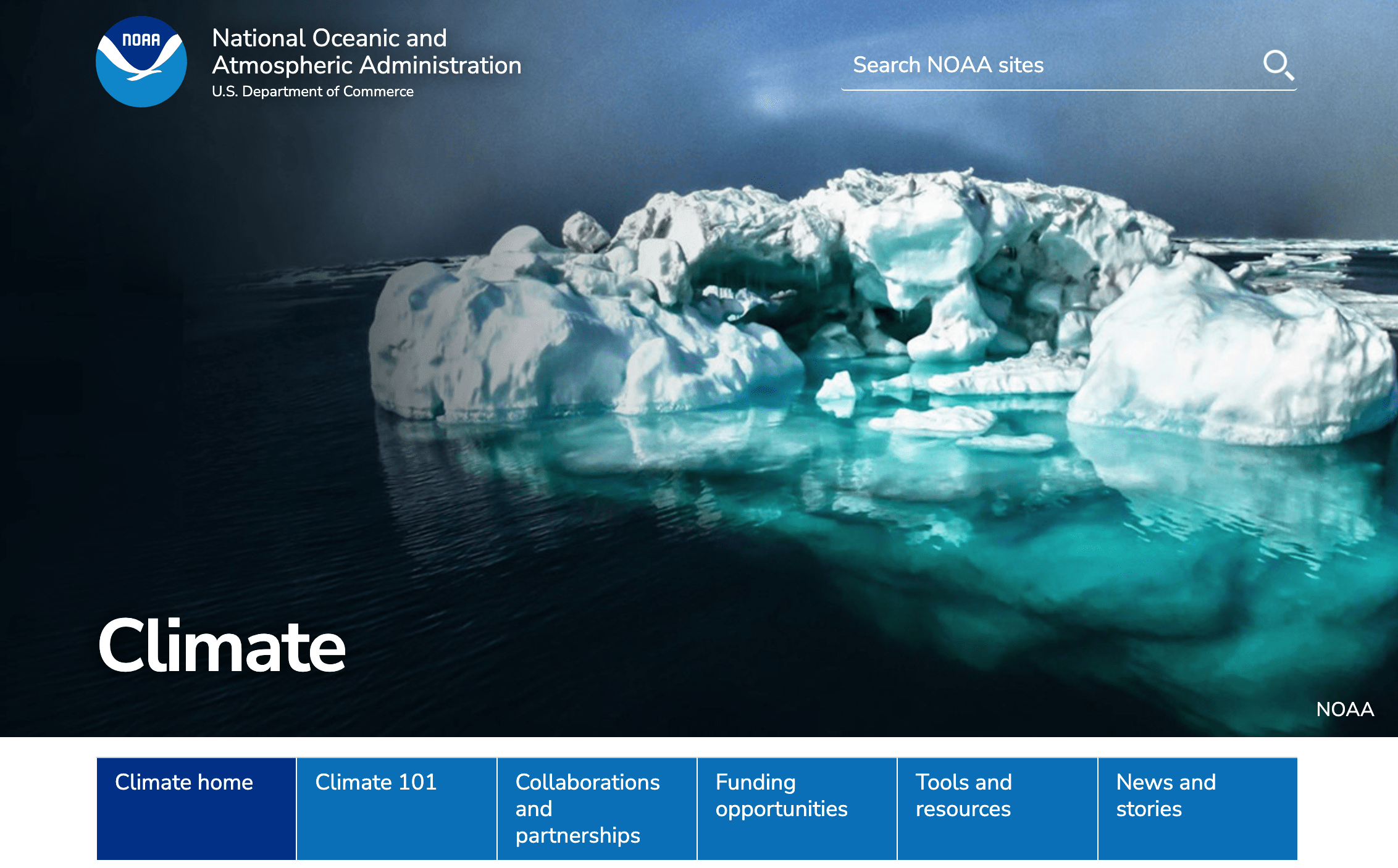Click the NOAA photo credit caption
The height and width of the screenshot is (868, 1398).
1344,709
